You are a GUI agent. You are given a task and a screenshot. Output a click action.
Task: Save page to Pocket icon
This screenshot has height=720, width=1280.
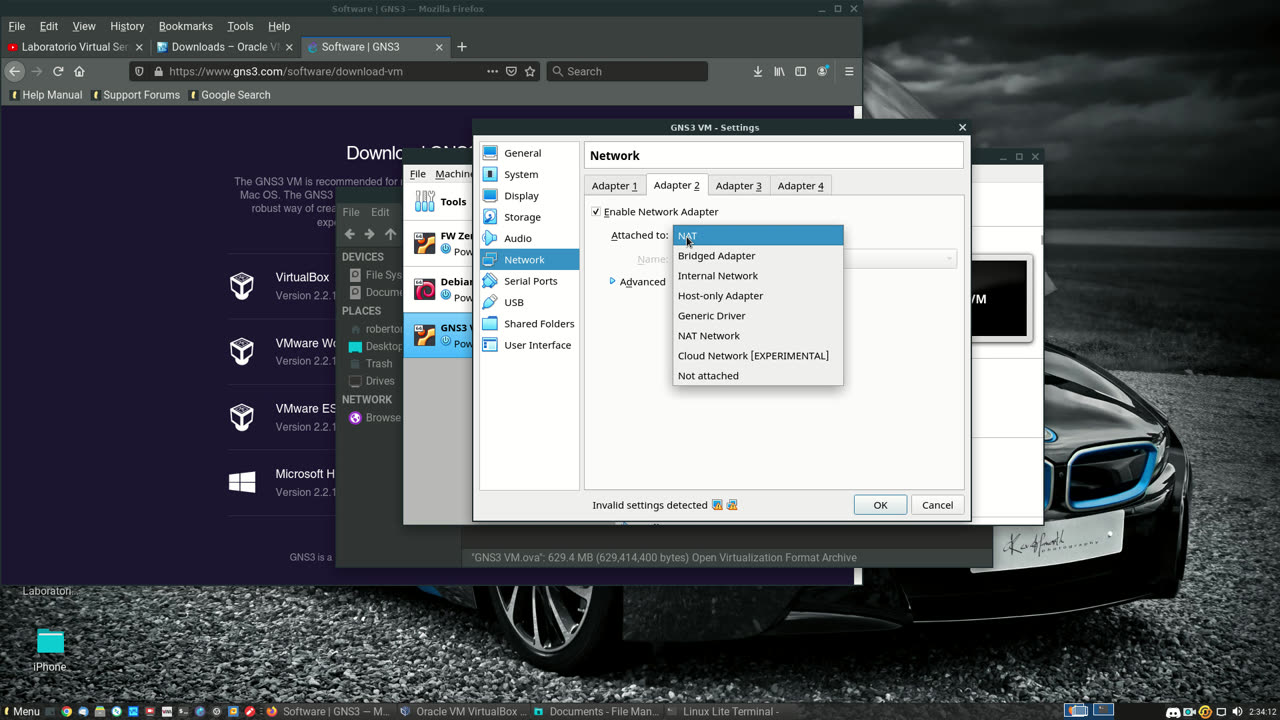[x=511, y=72]
